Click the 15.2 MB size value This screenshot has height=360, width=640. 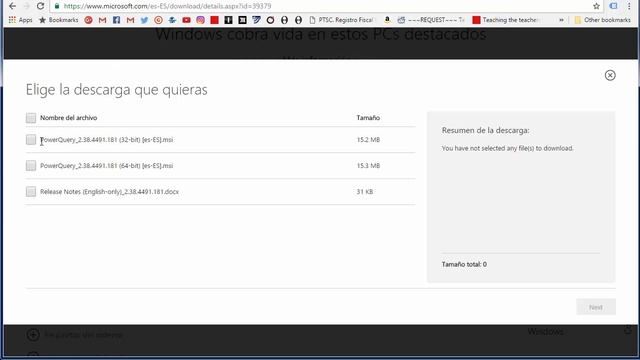[x=368, y=140]
